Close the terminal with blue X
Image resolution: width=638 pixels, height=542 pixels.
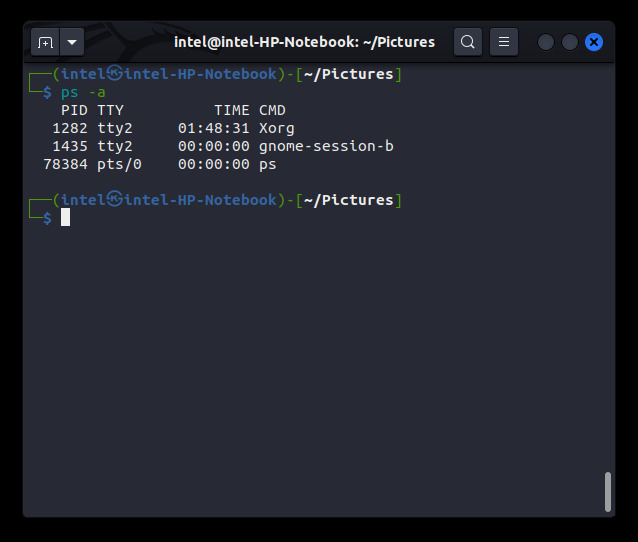pos(594,42)
